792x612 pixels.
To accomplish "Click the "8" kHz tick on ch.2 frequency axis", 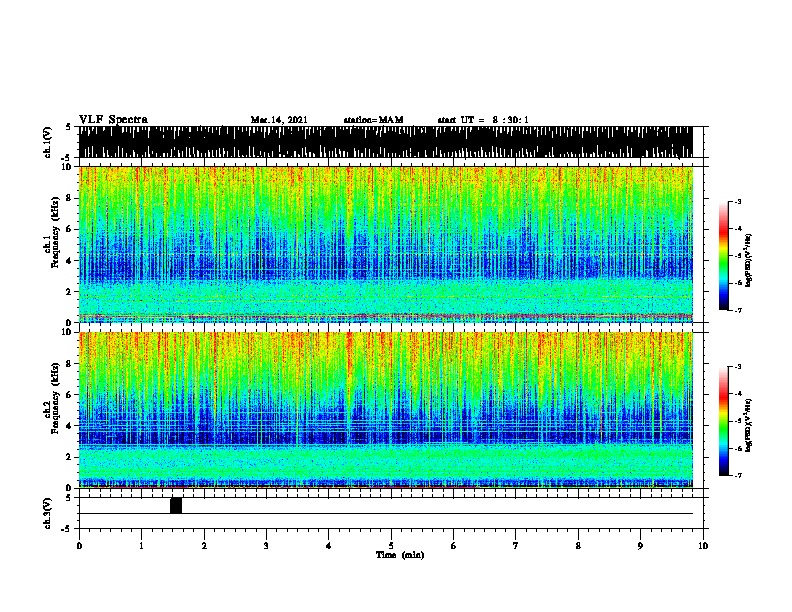I will [x=69, y=364].
